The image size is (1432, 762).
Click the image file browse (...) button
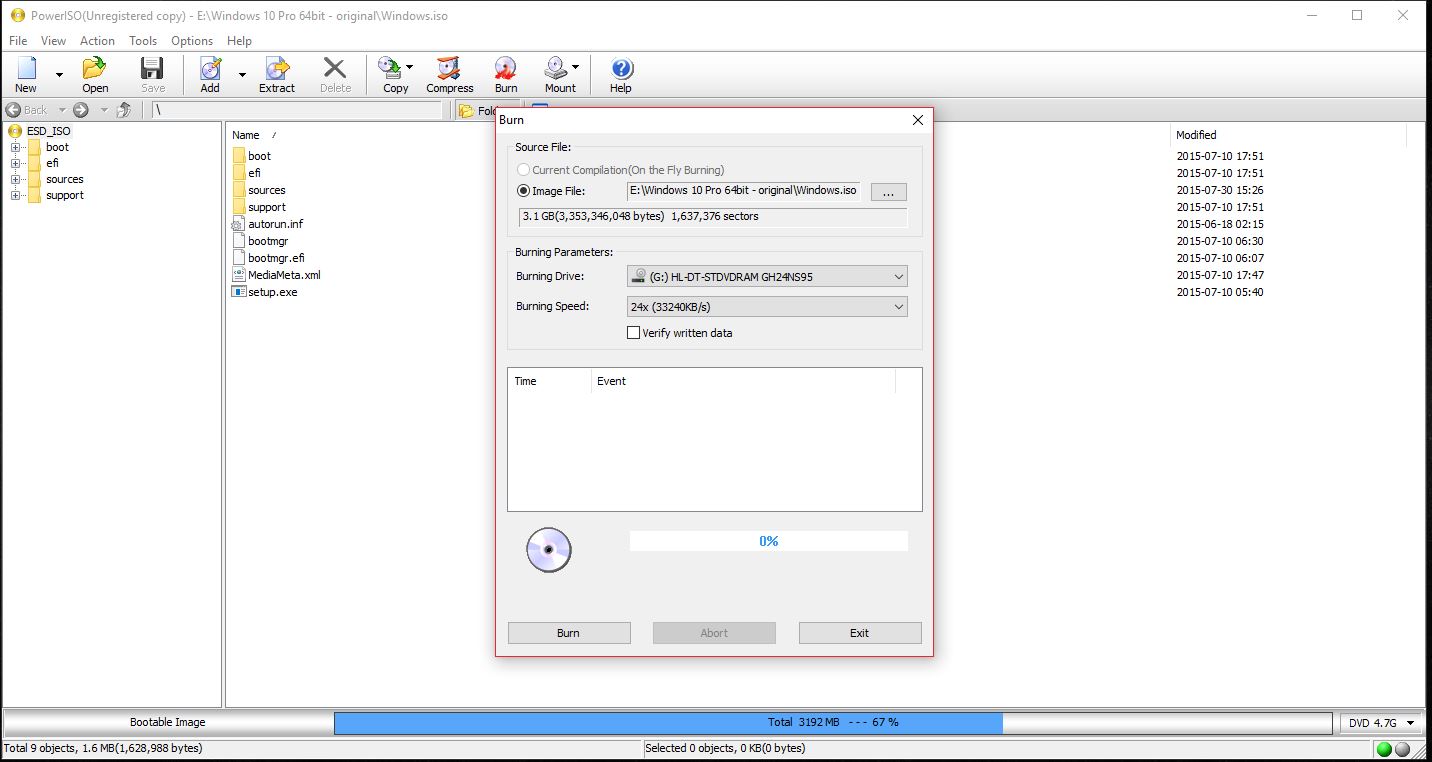pyautogui.click(x=889, y=192)
